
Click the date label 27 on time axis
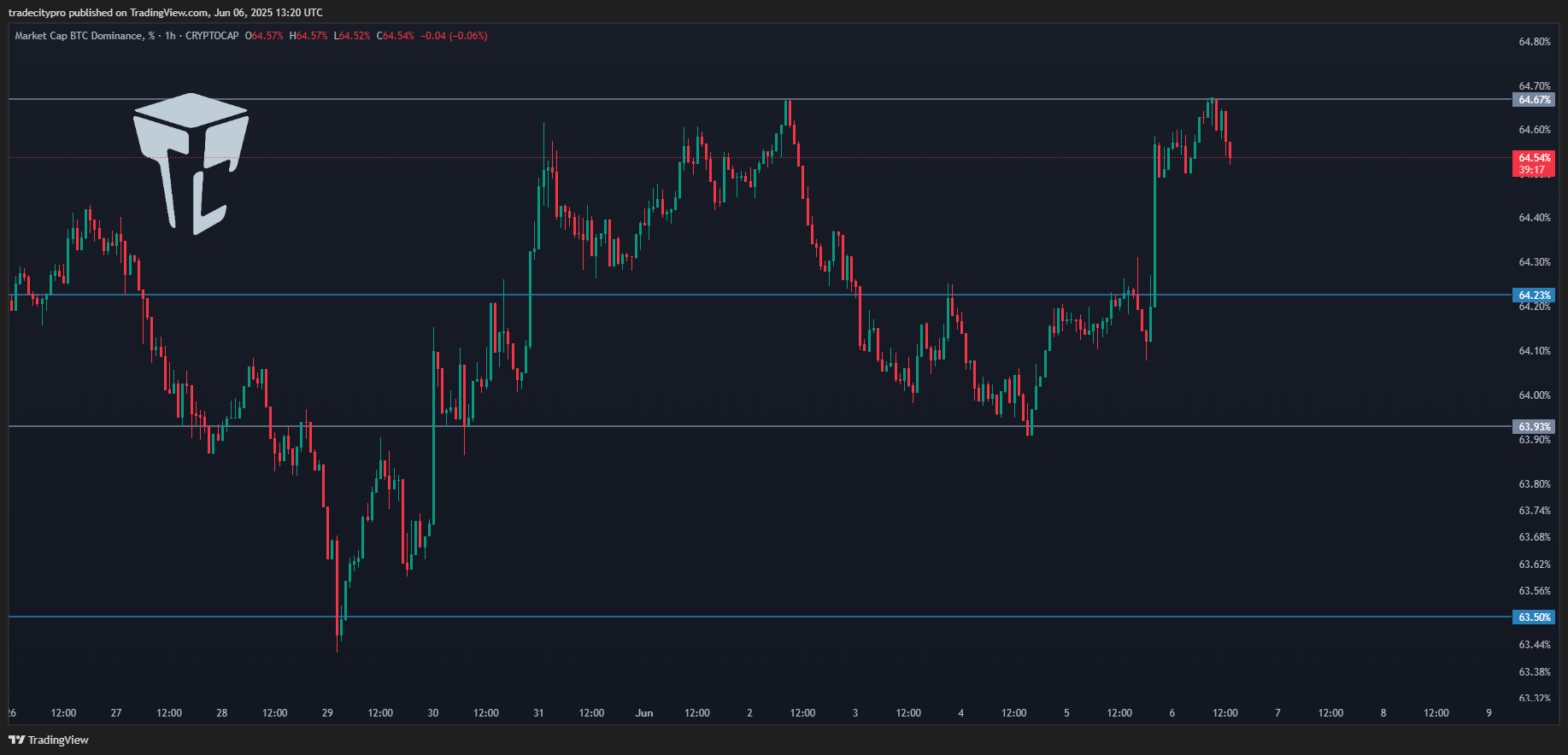(x=116, y=713)
